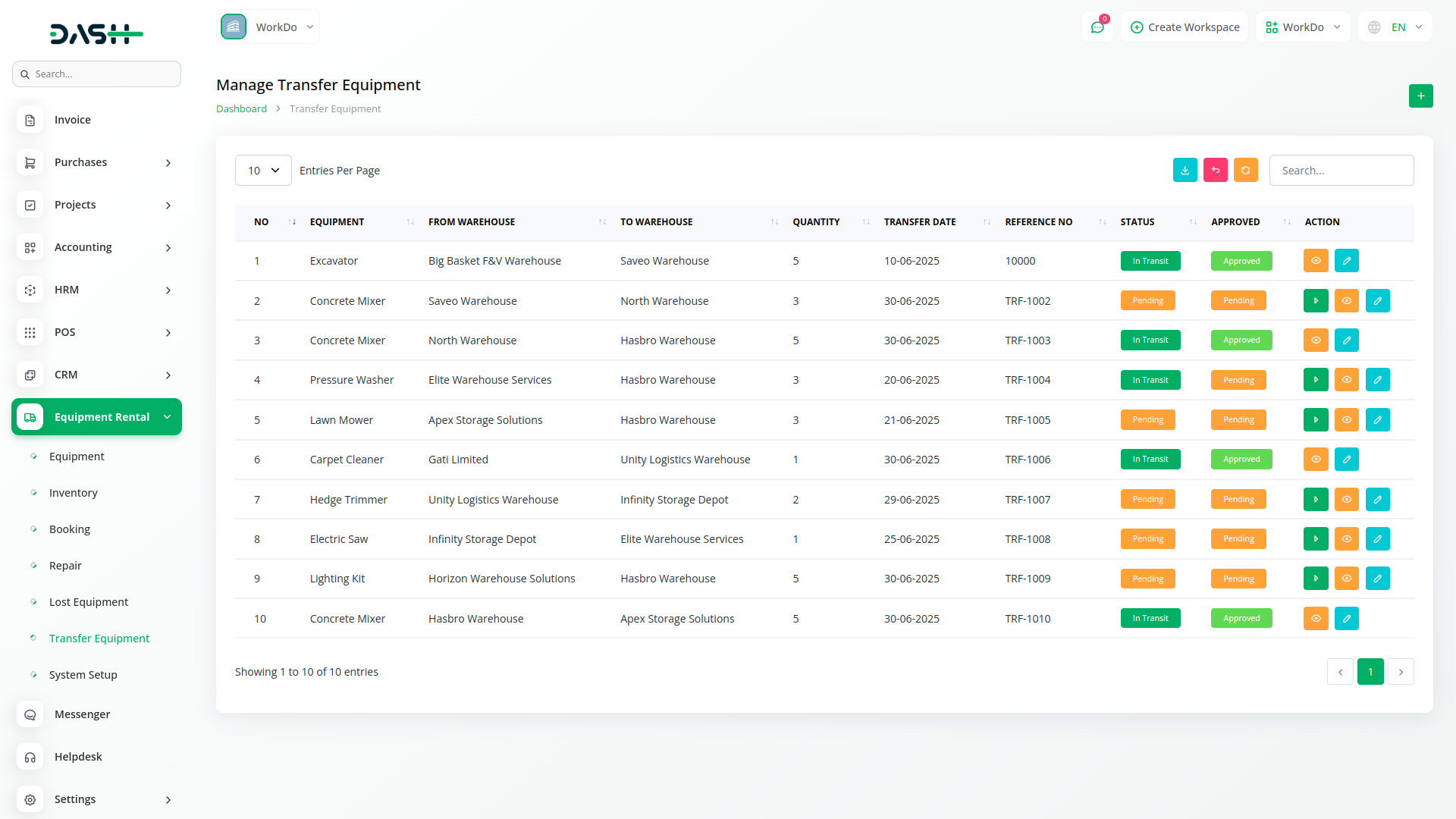Click the teal download export icon

coord(1185,171)
